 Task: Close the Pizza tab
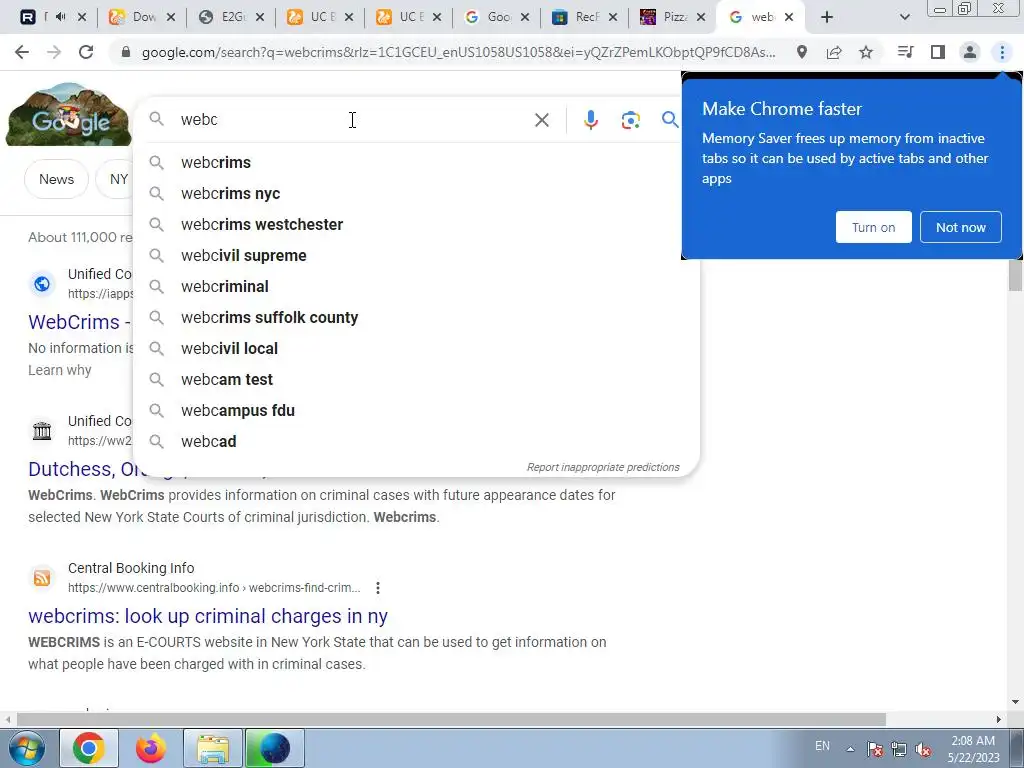click(701, 18)
